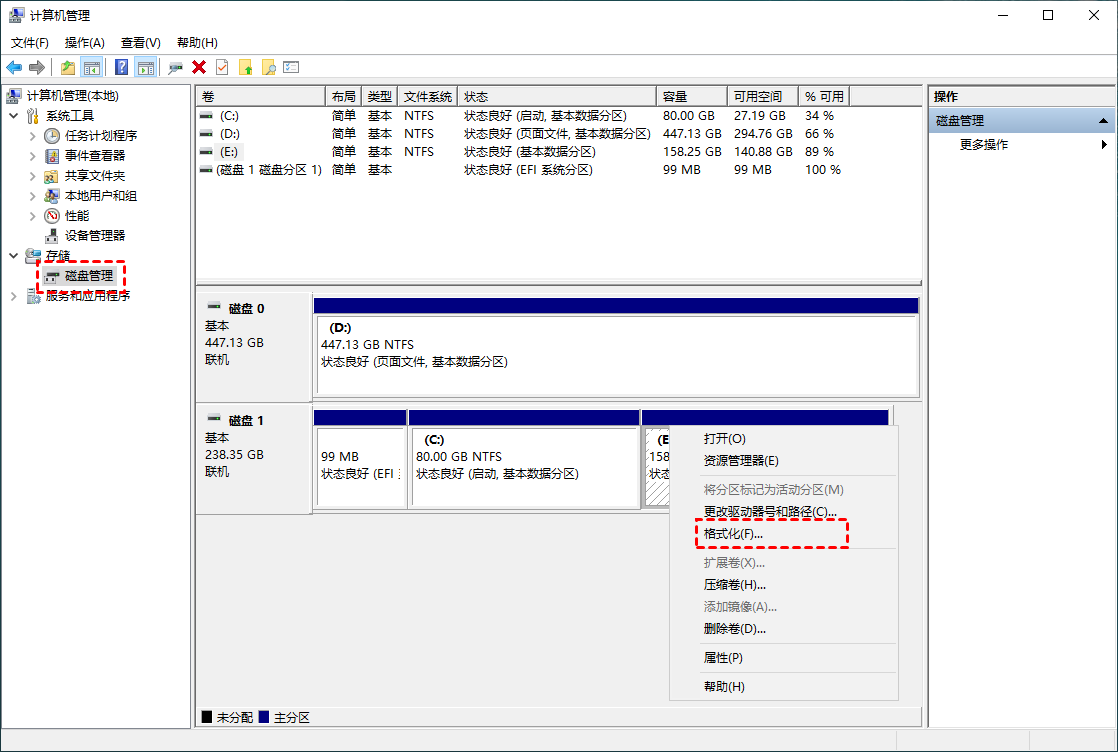Click the 磁盘 1 disk label panel
Image resolution: width=1118 pixels, height=752 pixels.
click(x=254, y=458)
